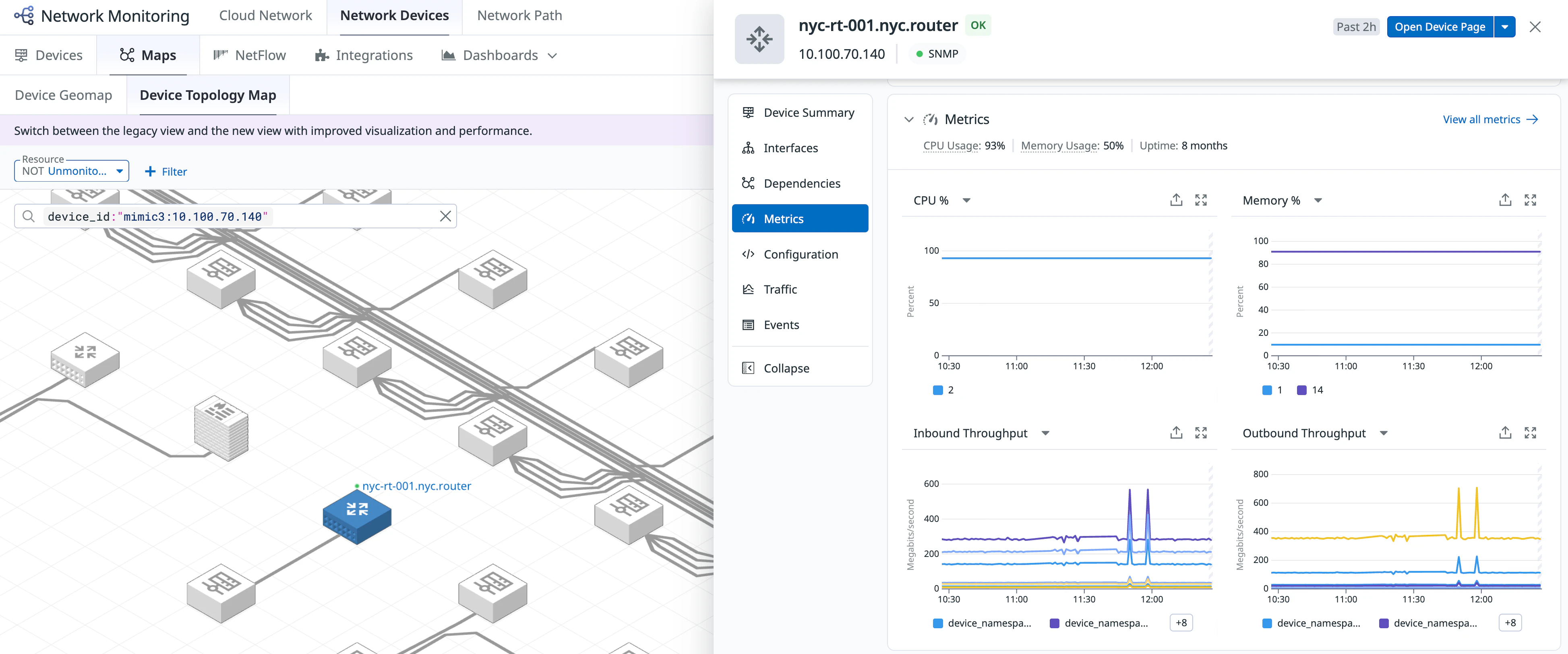Open Interfaces in device sidebar

click(x=790, y=148)
